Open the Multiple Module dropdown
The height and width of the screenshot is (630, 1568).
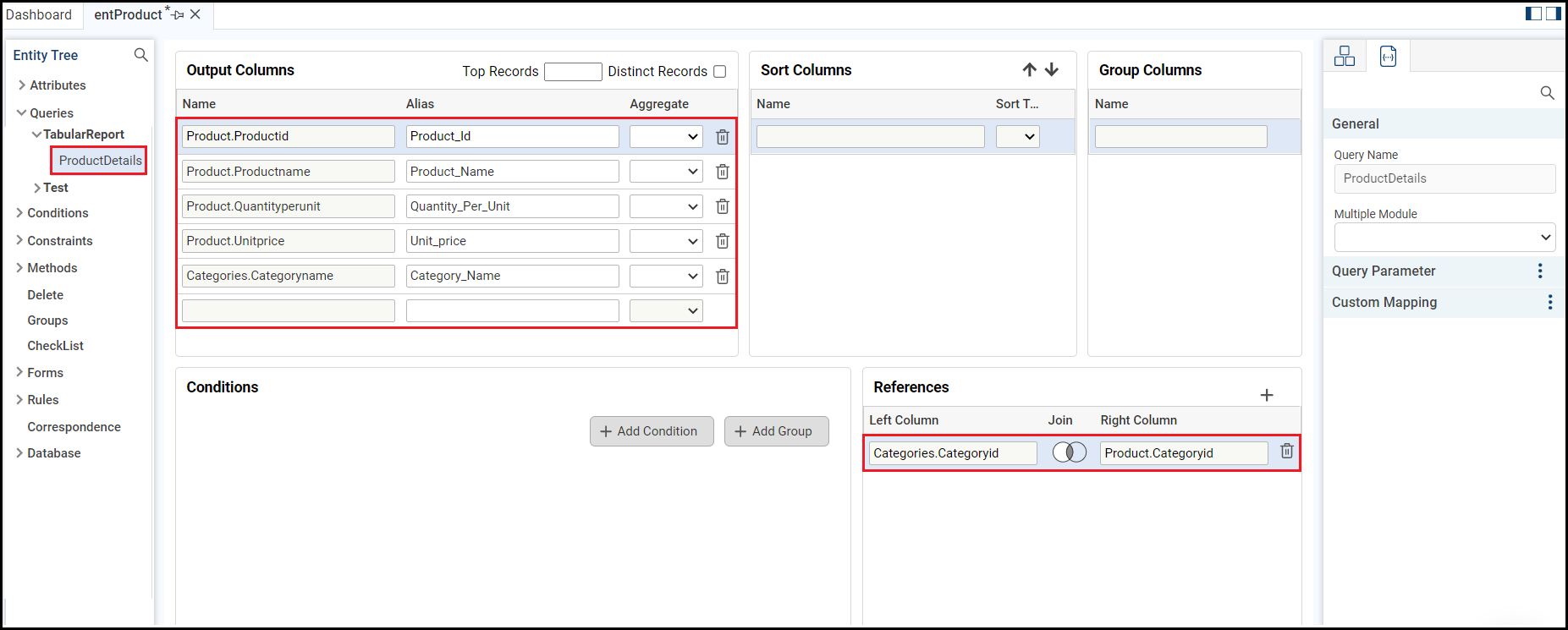1444,238
